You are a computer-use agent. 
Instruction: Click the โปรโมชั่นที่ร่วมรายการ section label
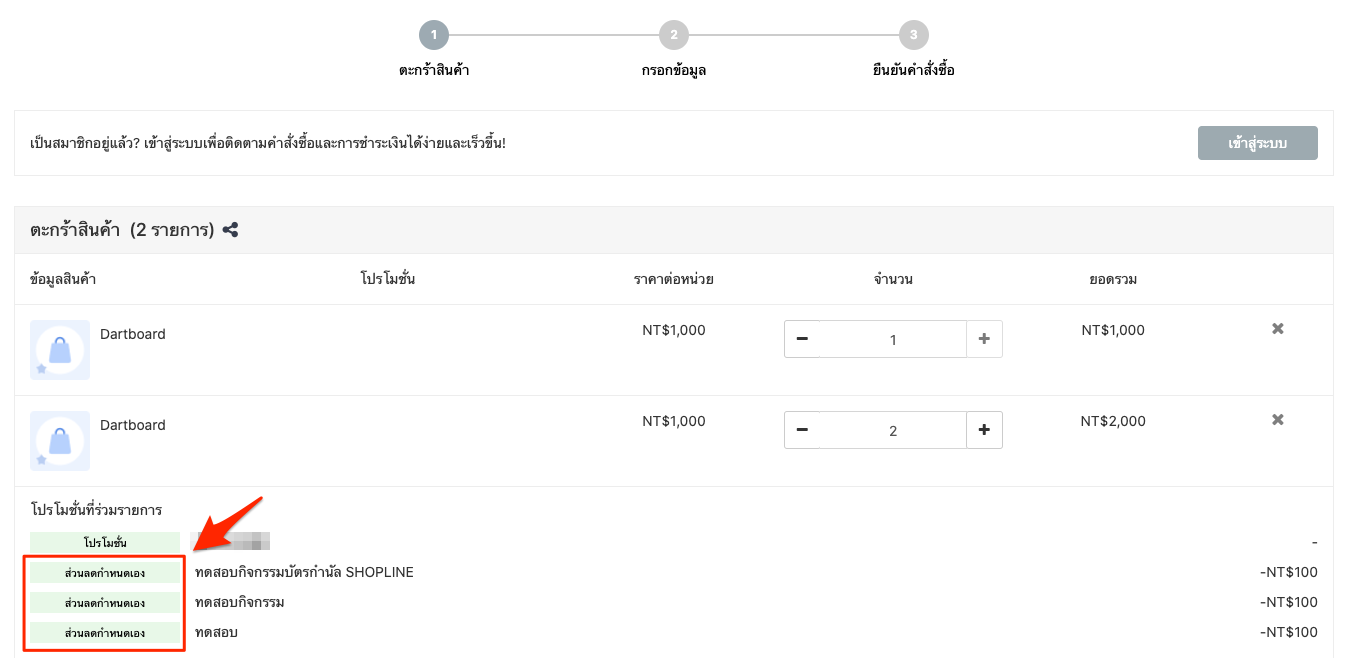96,510
